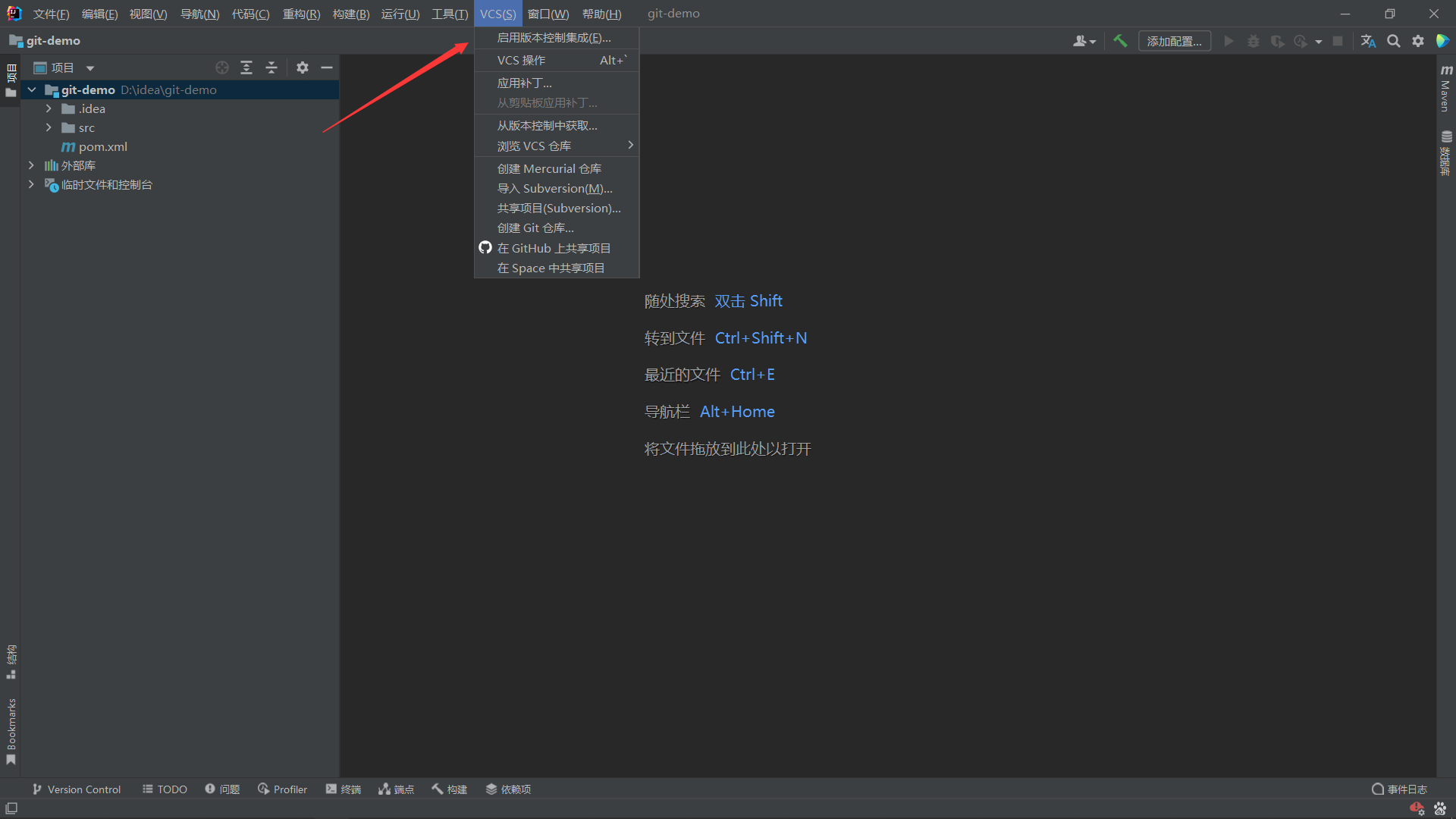Image resolution: width=1456 pixels, height=819 pixels.
Task: Open run configuration dropdown arrow
Action: [x=1319, y=42]
